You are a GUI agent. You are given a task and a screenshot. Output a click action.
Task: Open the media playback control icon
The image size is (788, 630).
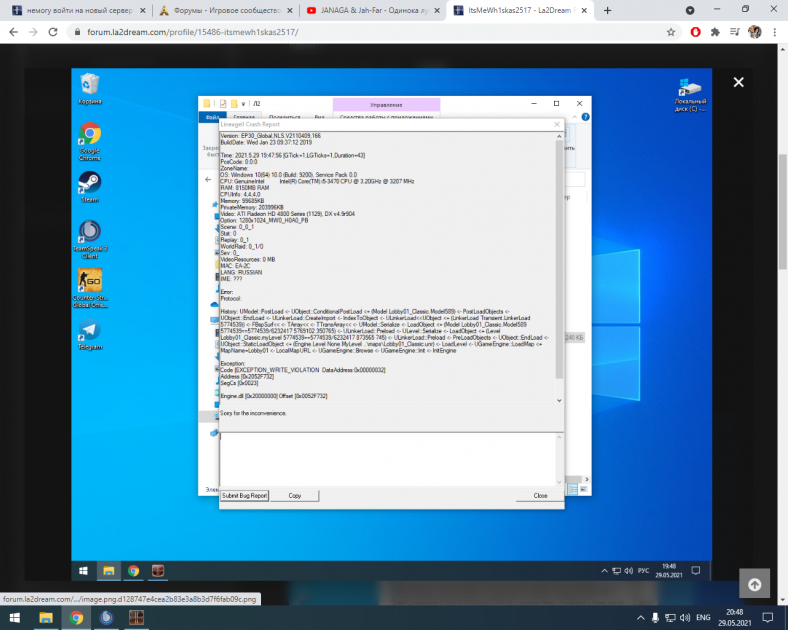tap(735, 32)
